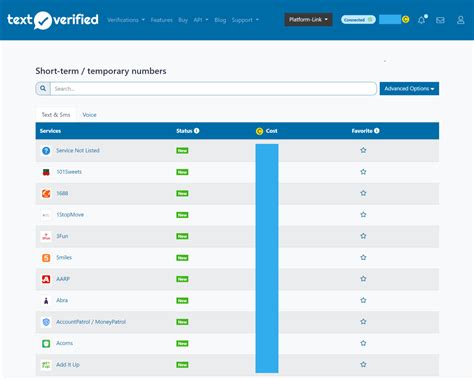Open the Verifications dropdown menu

(126, 20)
